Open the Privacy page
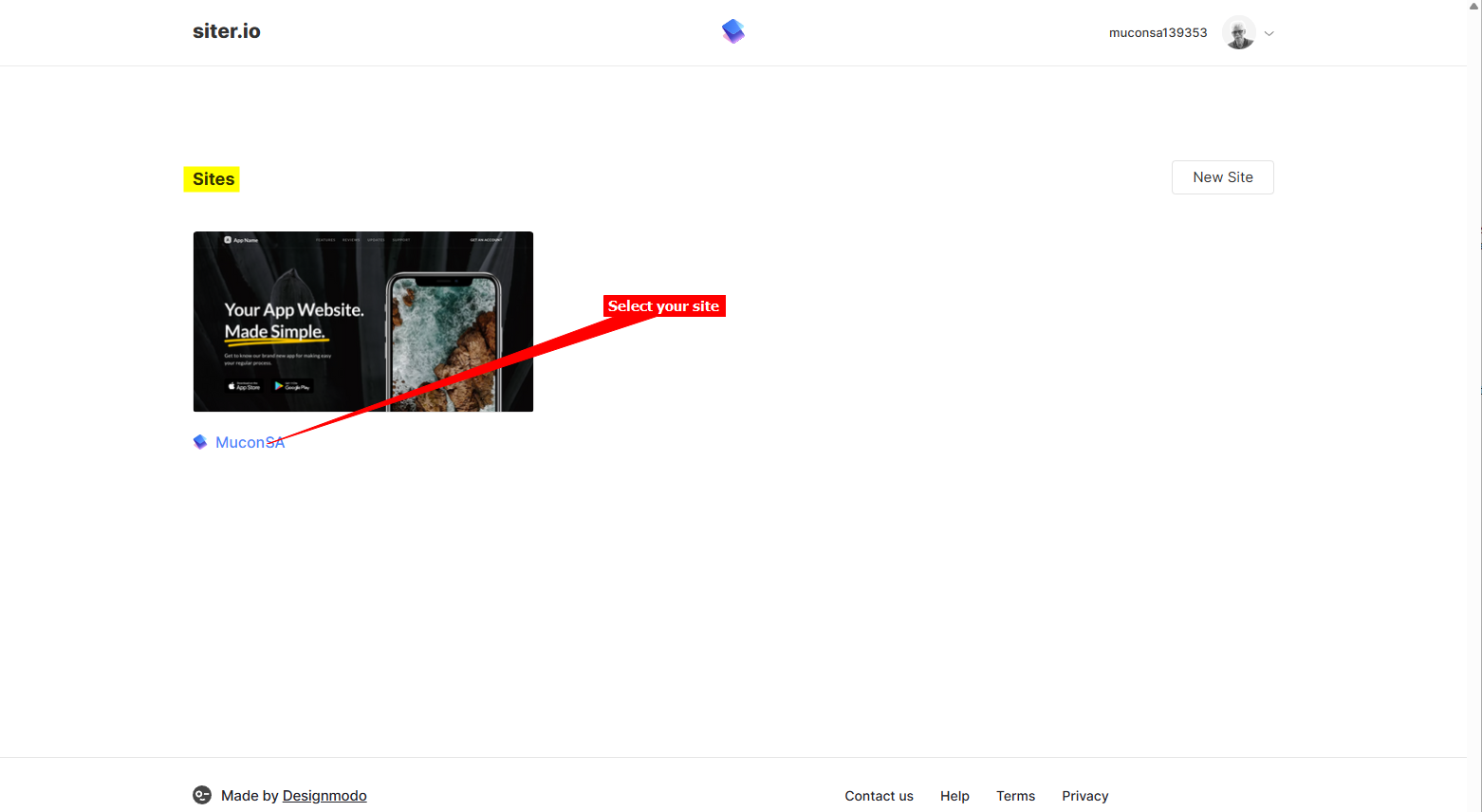The image size is (1482, 812). (1084, 796)
